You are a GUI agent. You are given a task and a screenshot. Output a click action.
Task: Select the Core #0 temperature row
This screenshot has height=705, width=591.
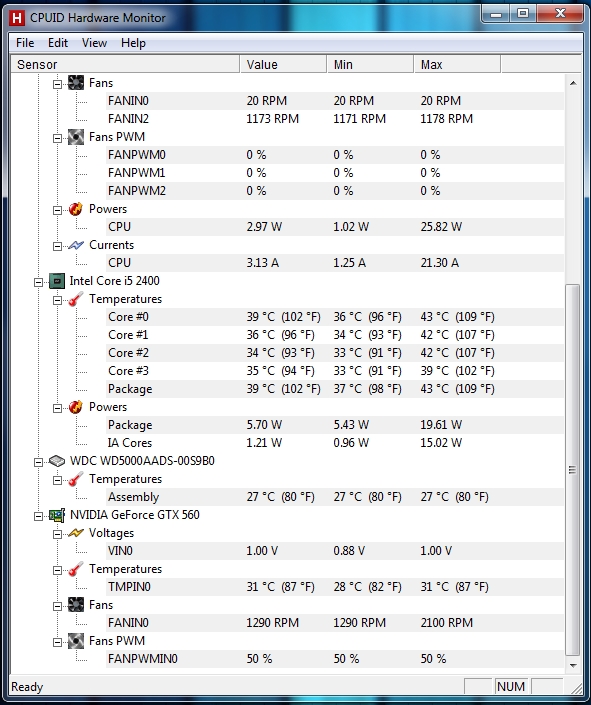(335, 317)
